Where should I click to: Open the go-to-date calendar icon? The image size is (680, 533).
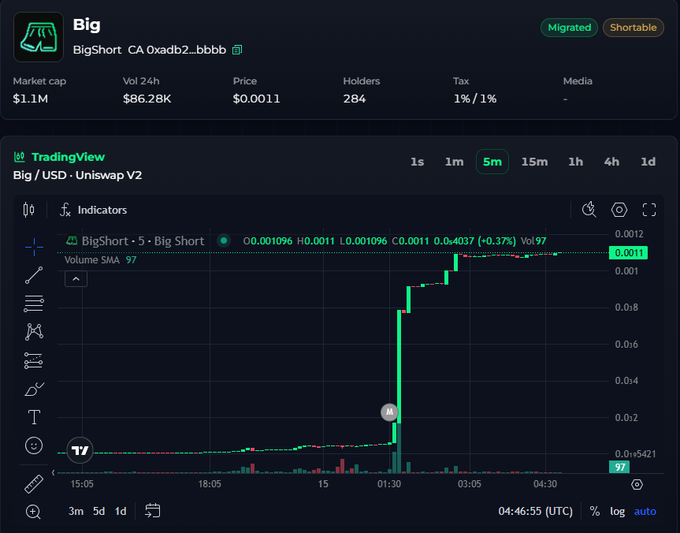tap(153, 511)
